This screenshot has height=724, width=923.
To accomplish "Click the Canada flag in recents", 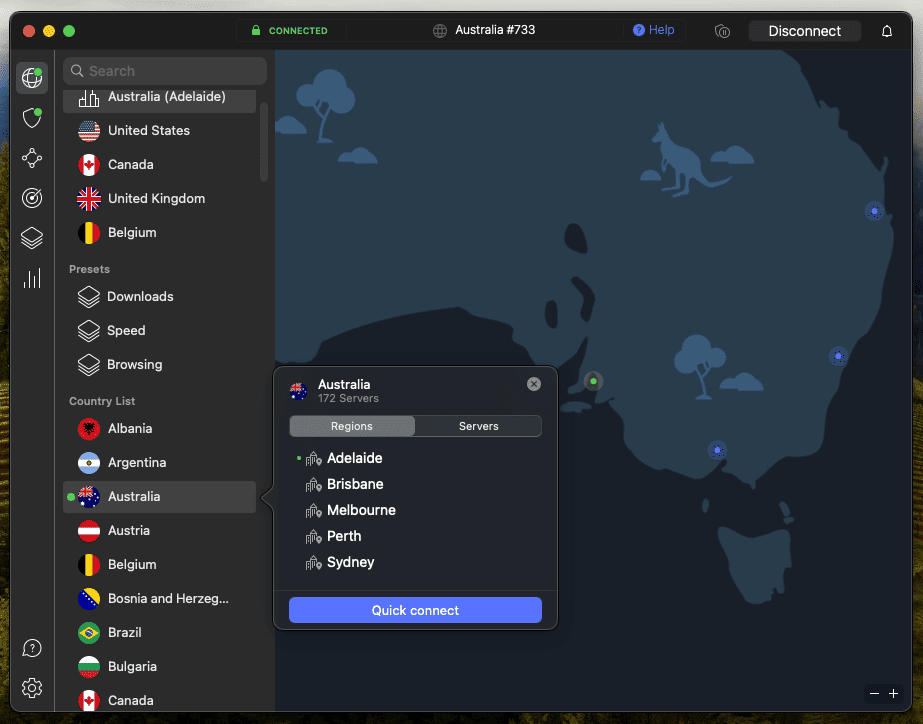I will 89,165.
